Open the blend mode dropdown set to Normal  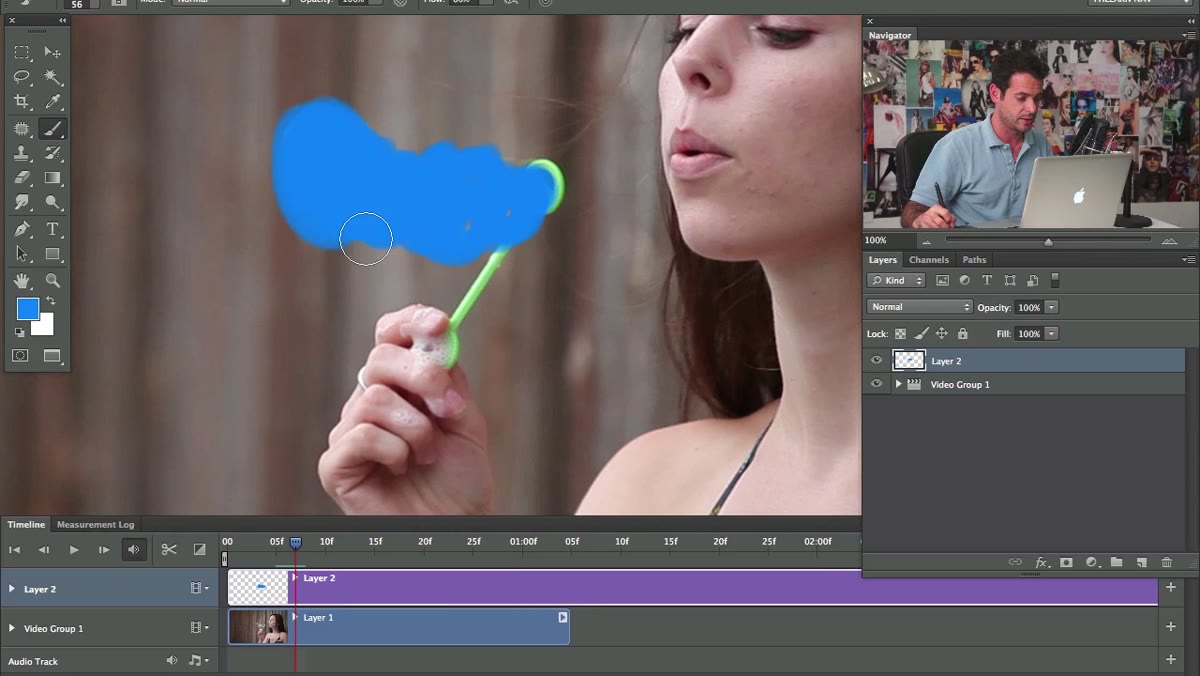click(920, 307)
